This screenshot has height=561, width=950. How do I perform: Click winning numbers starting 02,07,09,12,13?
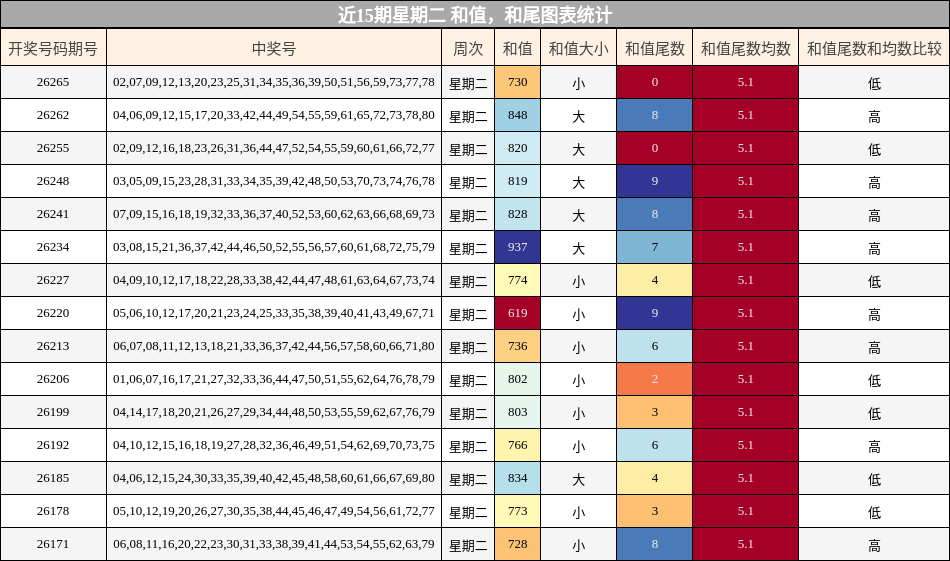click(x=274, y=82)
